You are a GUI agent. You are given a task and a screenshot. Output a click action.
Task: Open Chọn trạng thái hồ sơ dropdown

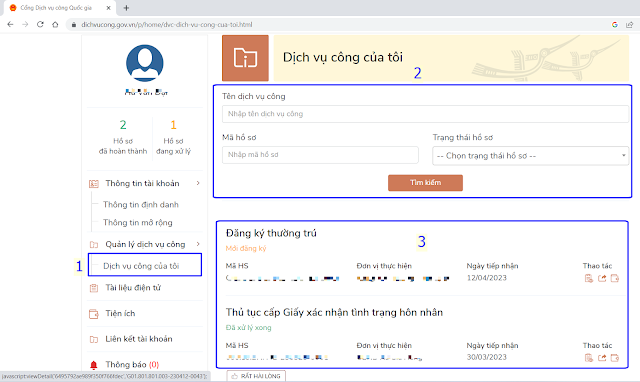point(531,155)
